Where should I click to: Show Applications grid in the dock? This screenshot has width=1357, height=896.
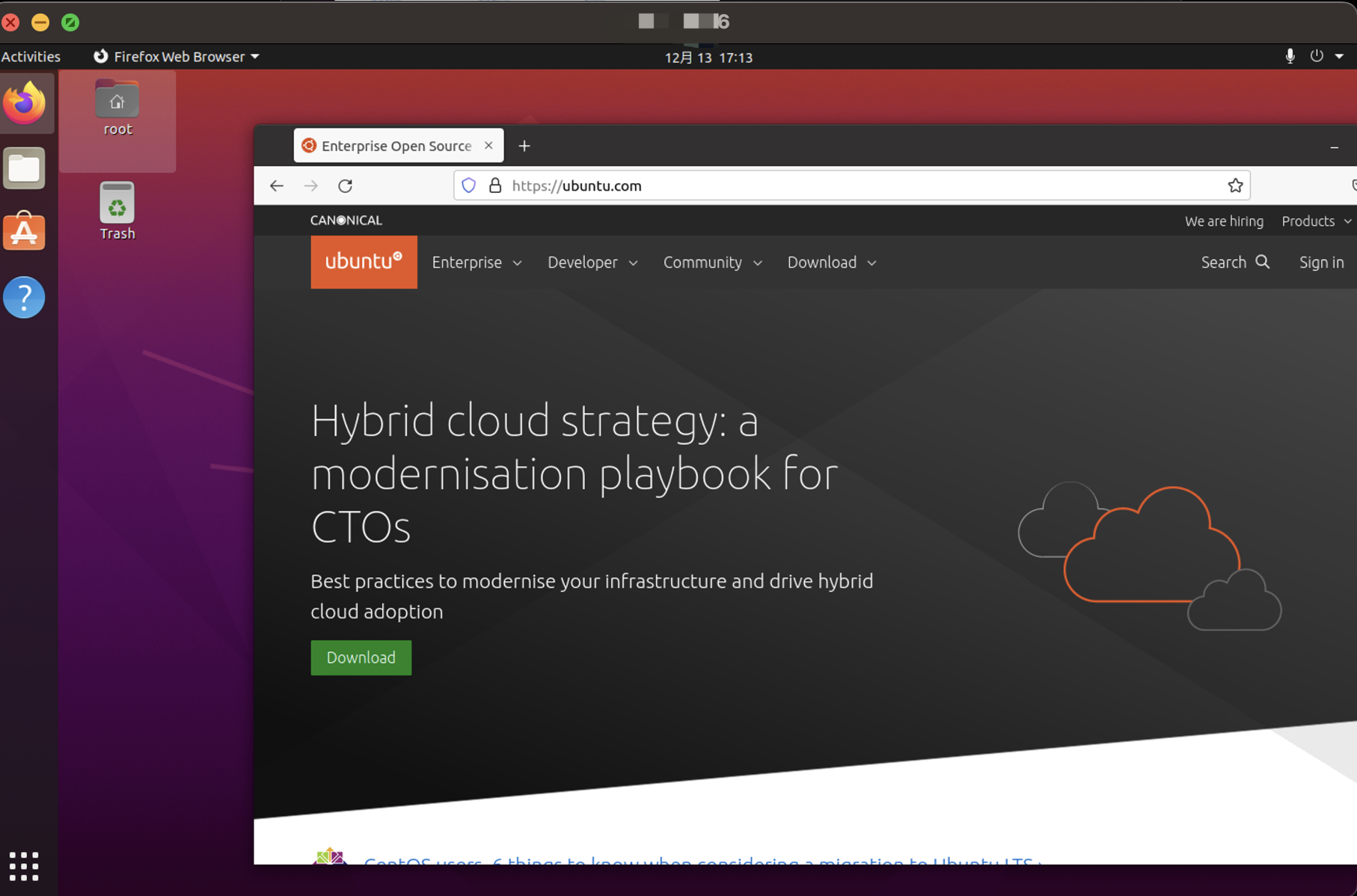(x=24, y=866)
